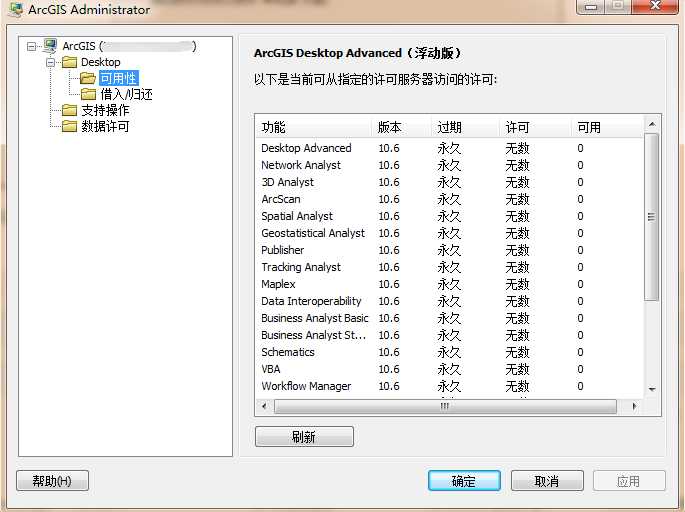Select the Workflow Manager row
This screenshot has width=685, height=512.
tap(450, 387)
